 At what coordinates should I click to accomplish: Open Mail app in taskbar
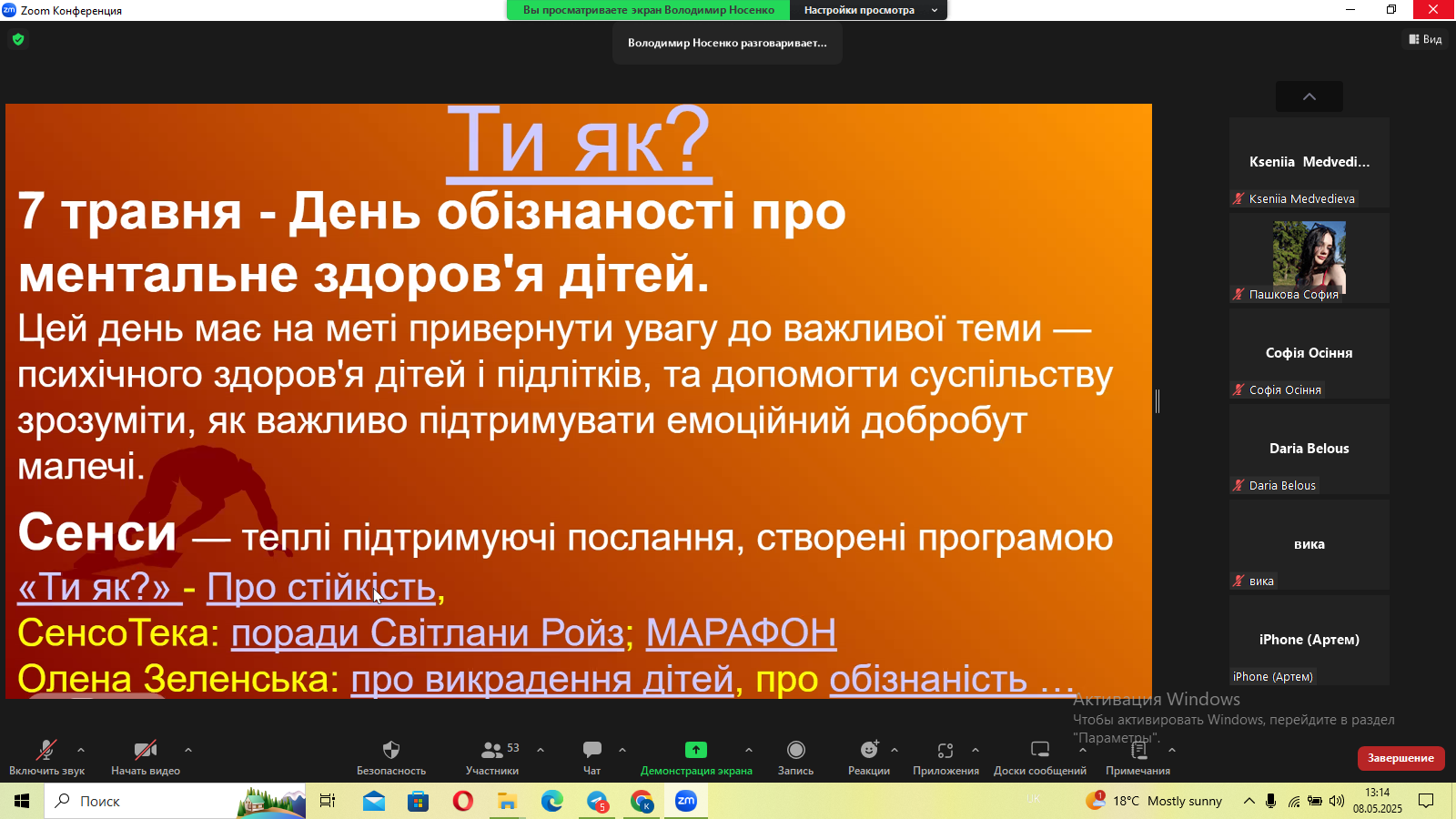[x=374, y=801]
